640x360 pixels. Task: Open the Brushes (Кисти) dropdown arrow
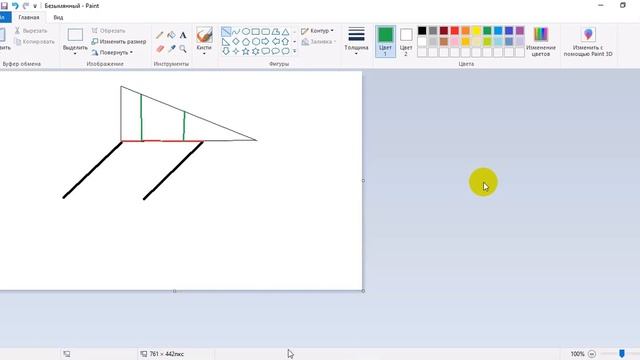(x=204, y=53)
